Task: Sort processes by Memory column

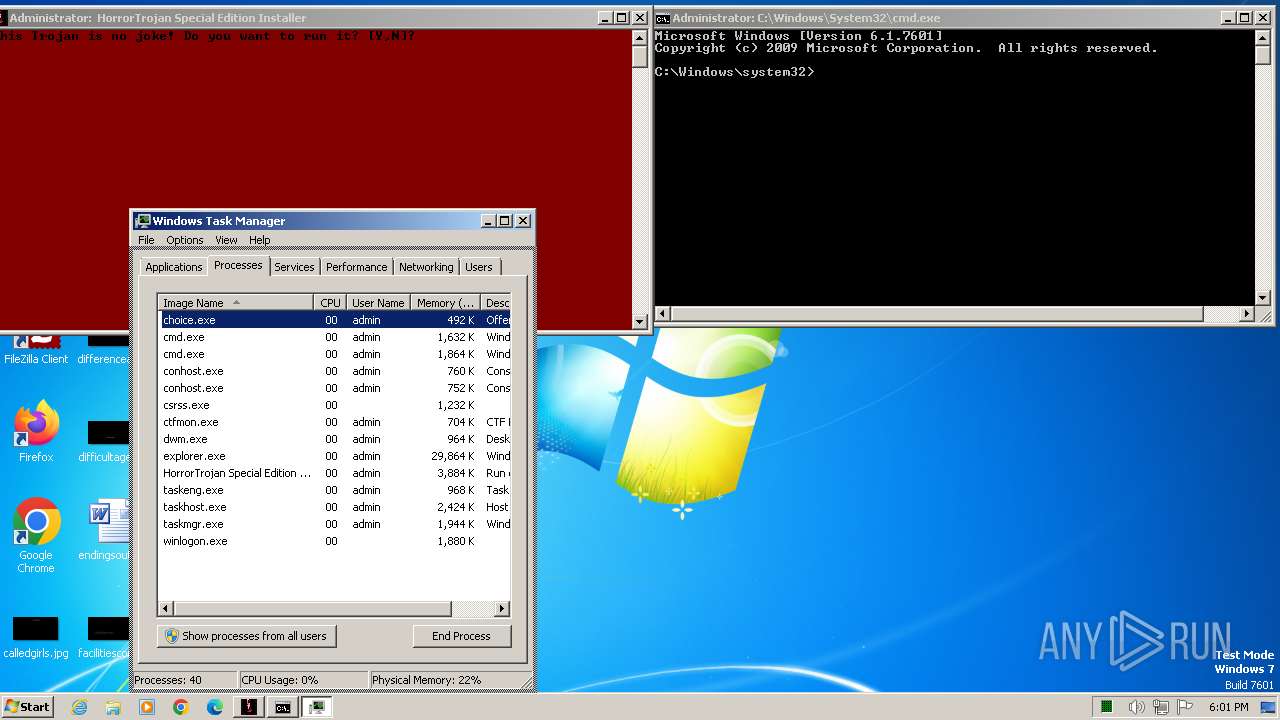Action: 445,303
